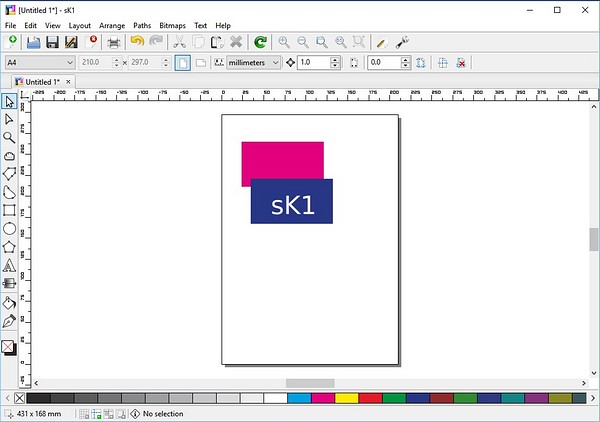Pick the cyan palette swatch

click(x=299, y=398)
